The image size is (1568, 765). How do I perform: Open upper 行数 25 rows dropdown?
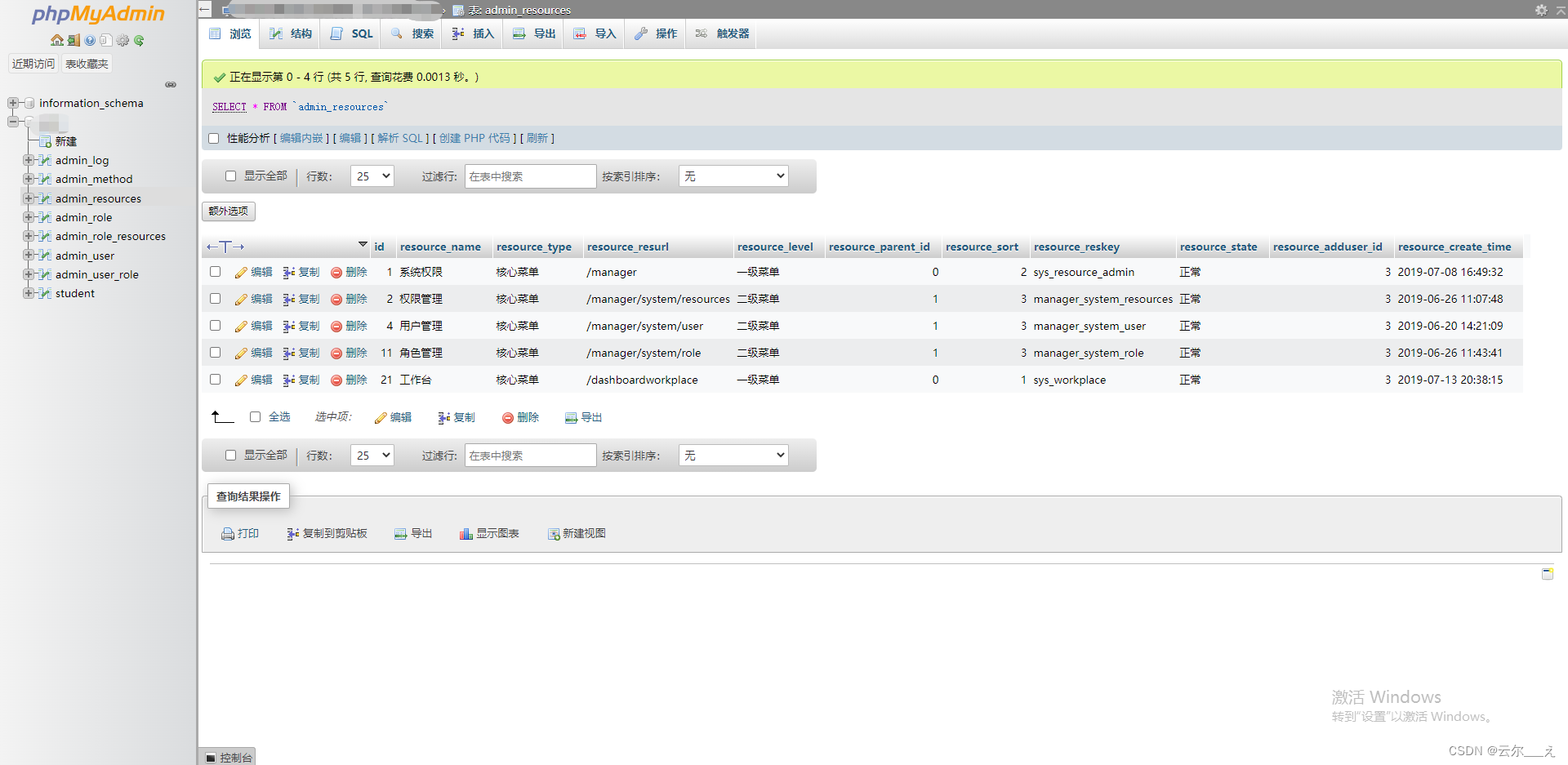point(372,176)
